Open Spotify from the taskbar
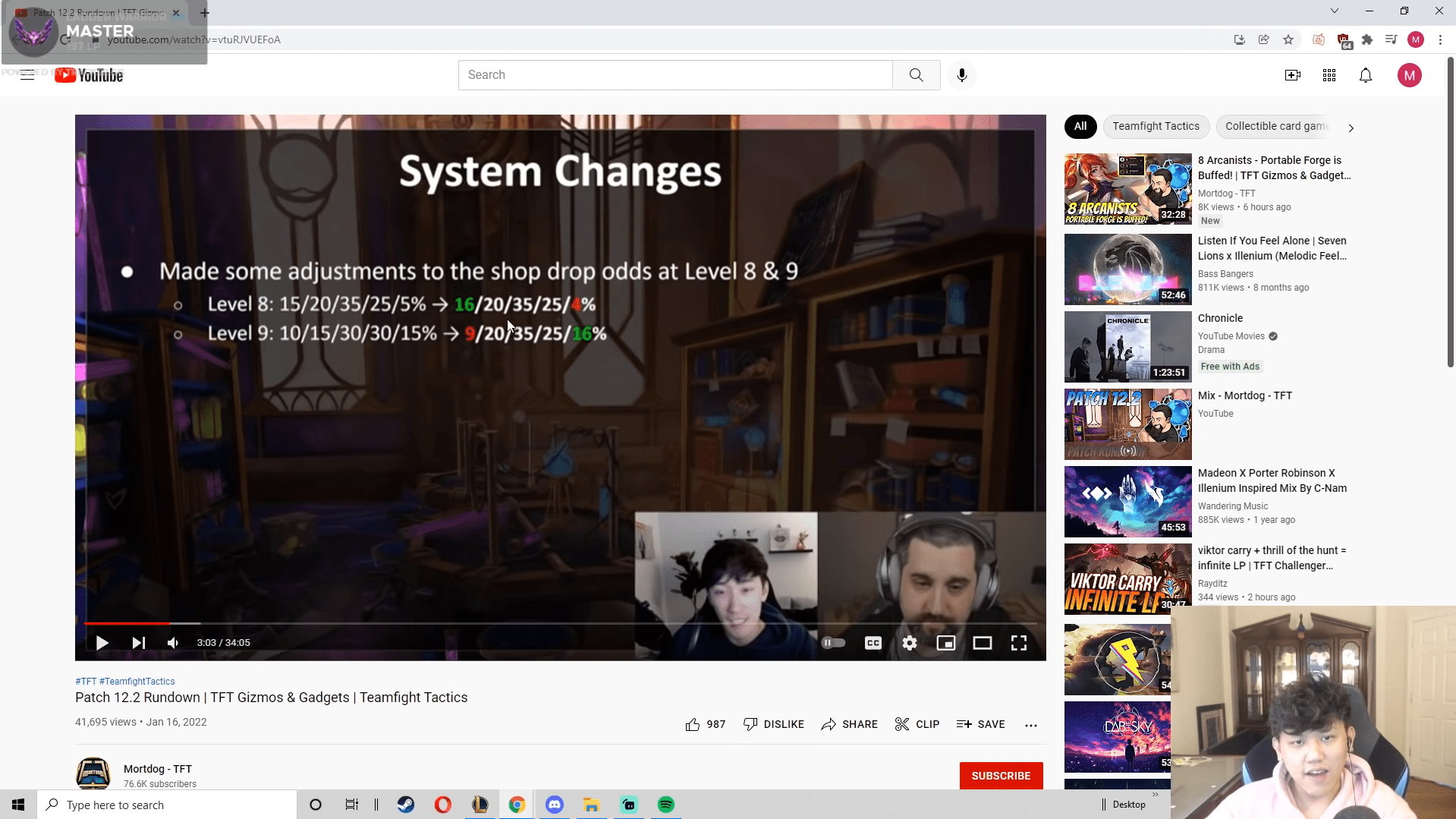Viewport: 1456px width, 819px height. [x=666, y=805]
